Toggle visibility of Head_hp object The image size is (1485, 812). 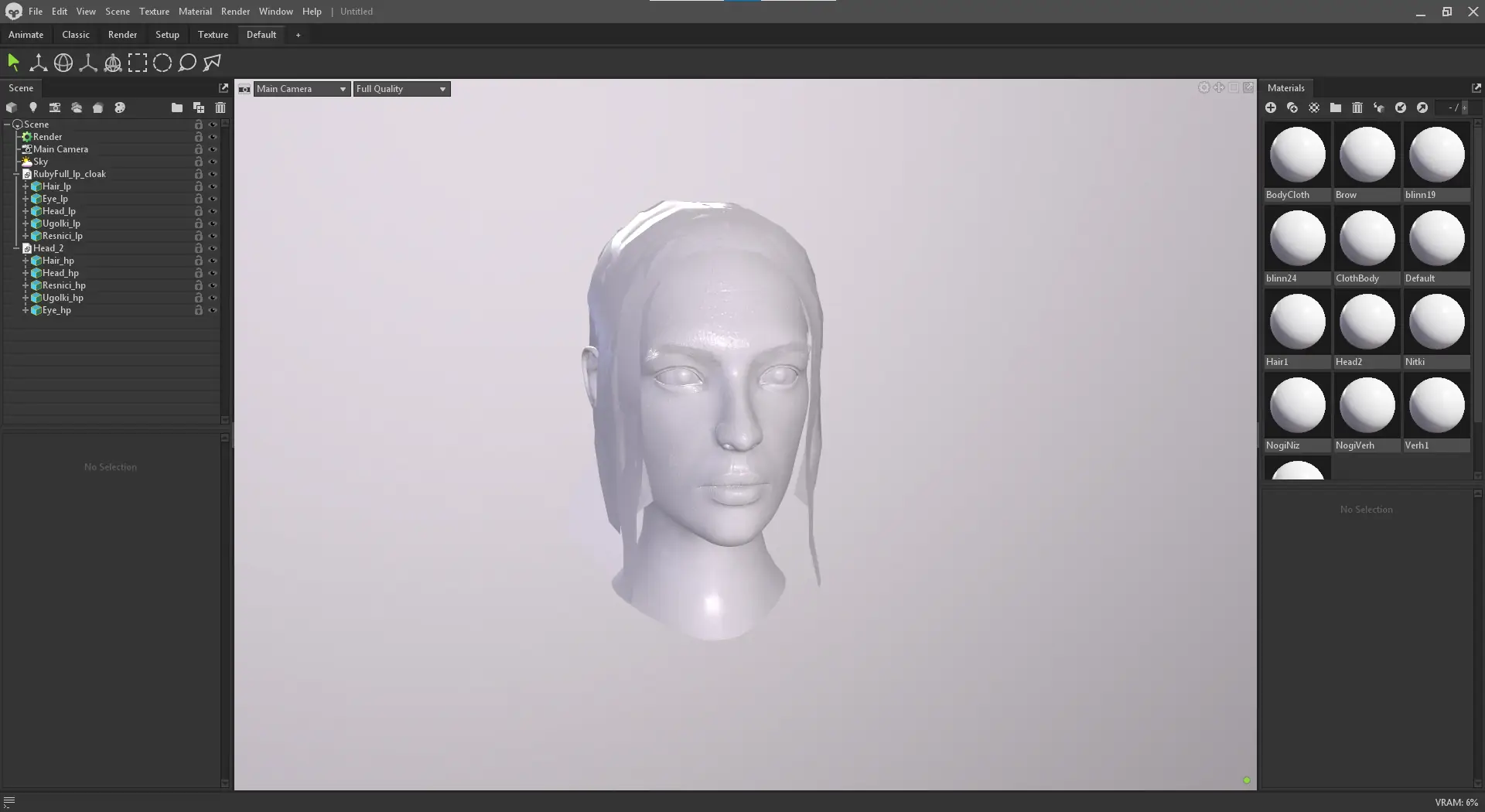(213, 273)
